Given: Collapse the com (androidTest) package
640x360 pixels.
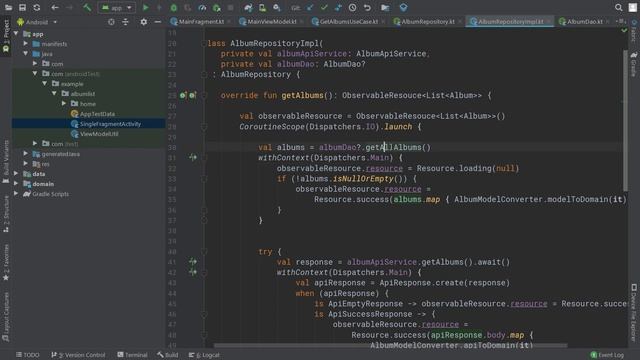Looking at the screenshot, I should pyautogui.click(x=35, y=73).
